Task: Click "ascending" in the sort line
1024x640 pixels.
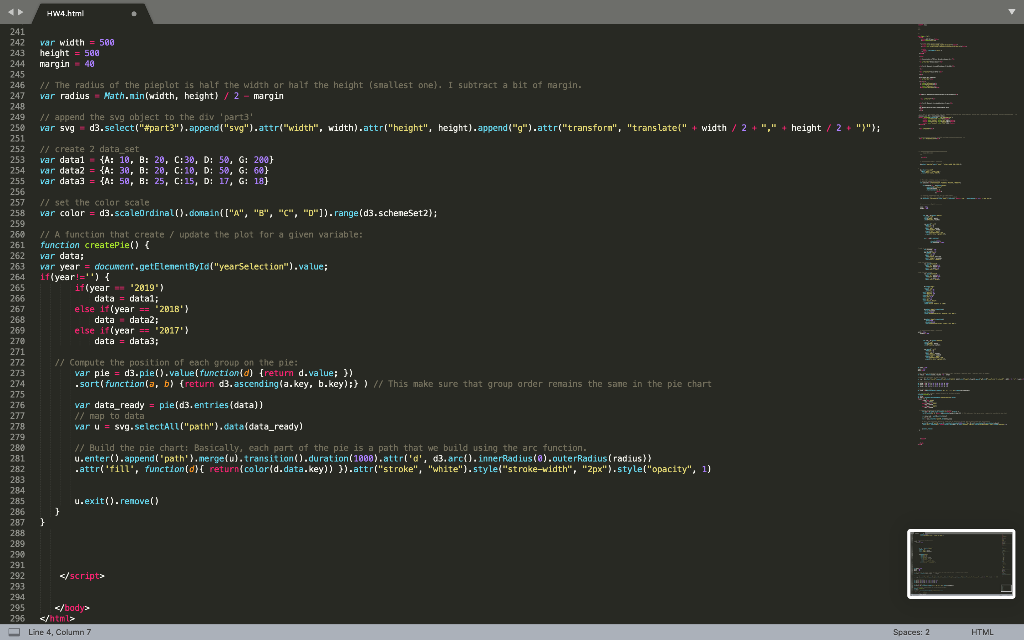Action: 256,384
